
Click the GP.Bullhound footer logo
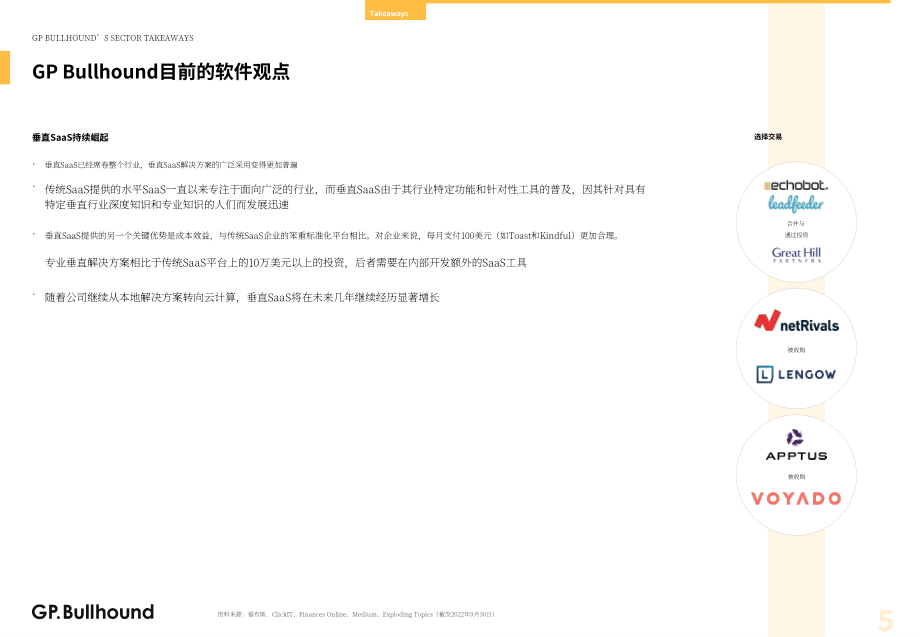click(93, 612)
